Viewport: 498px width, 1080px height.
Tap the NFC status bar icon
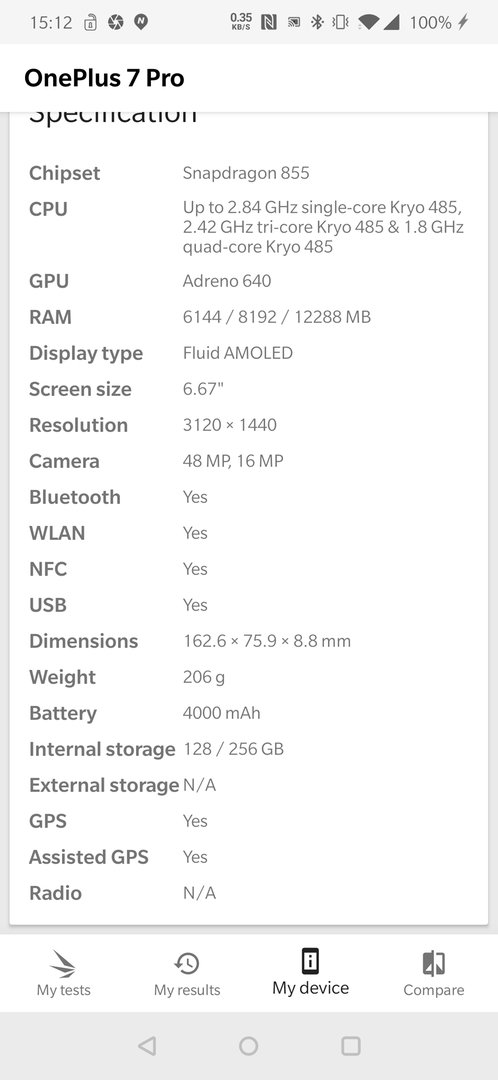pyautogui.click(x=269, y=22)
